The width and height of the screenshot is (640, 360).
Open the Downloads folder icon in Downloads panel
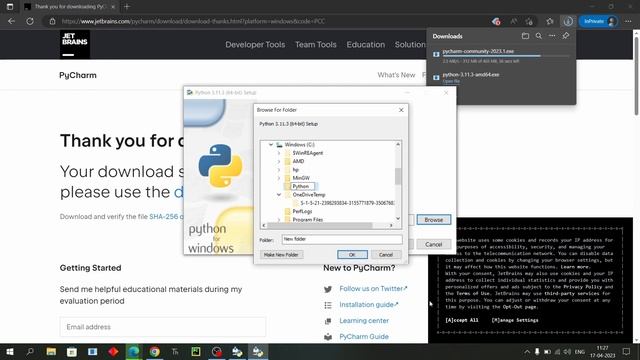tap(525, 36)
